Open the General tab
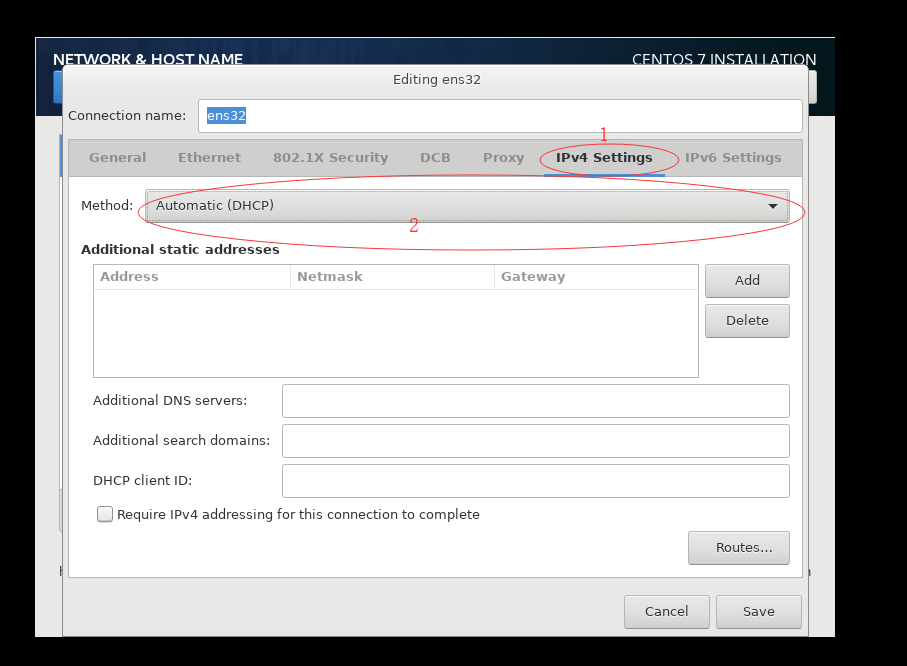907x666 pixels. pyautogui.click(x=117, y=157)
